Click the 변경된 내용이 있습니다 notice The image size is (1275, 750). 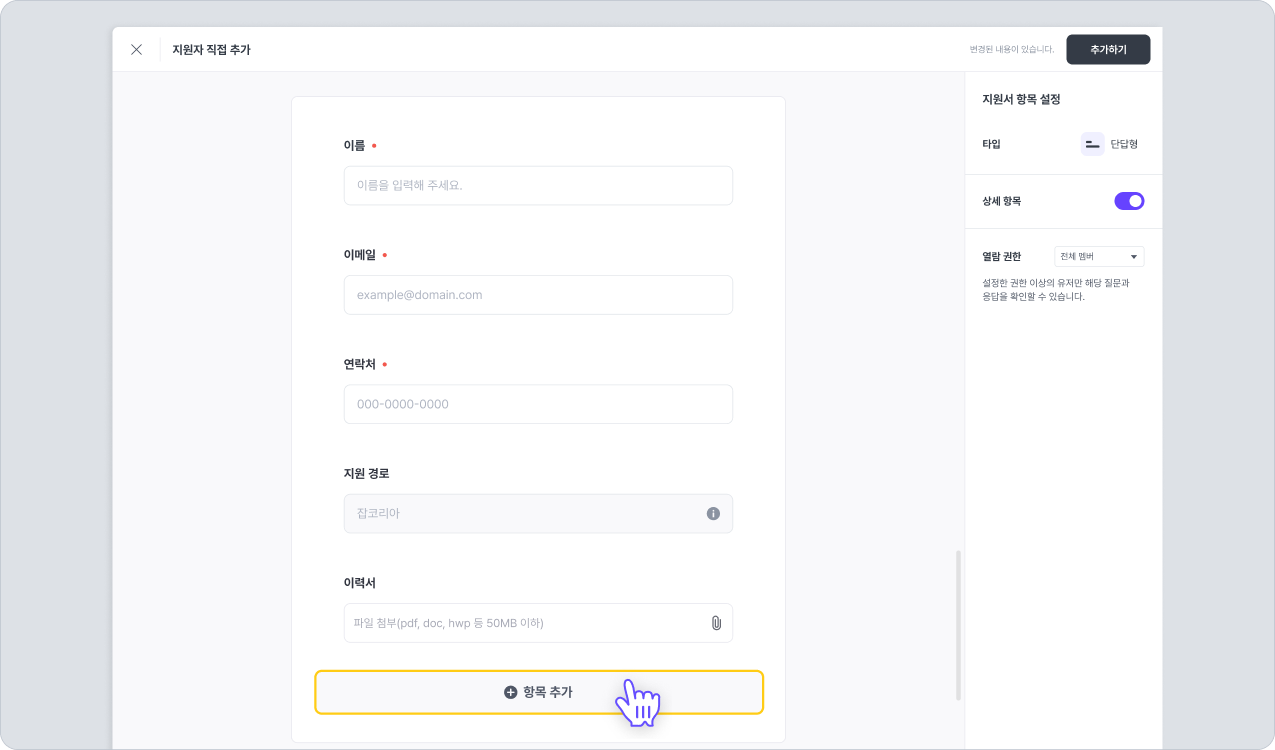1011,49
